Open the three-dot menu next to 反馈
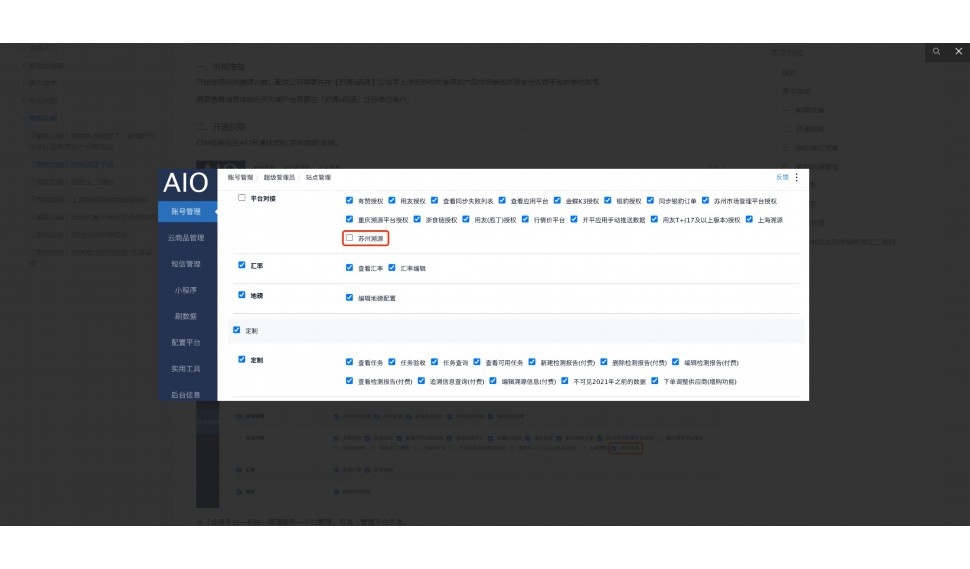970x569 pixels. (797, 178)
